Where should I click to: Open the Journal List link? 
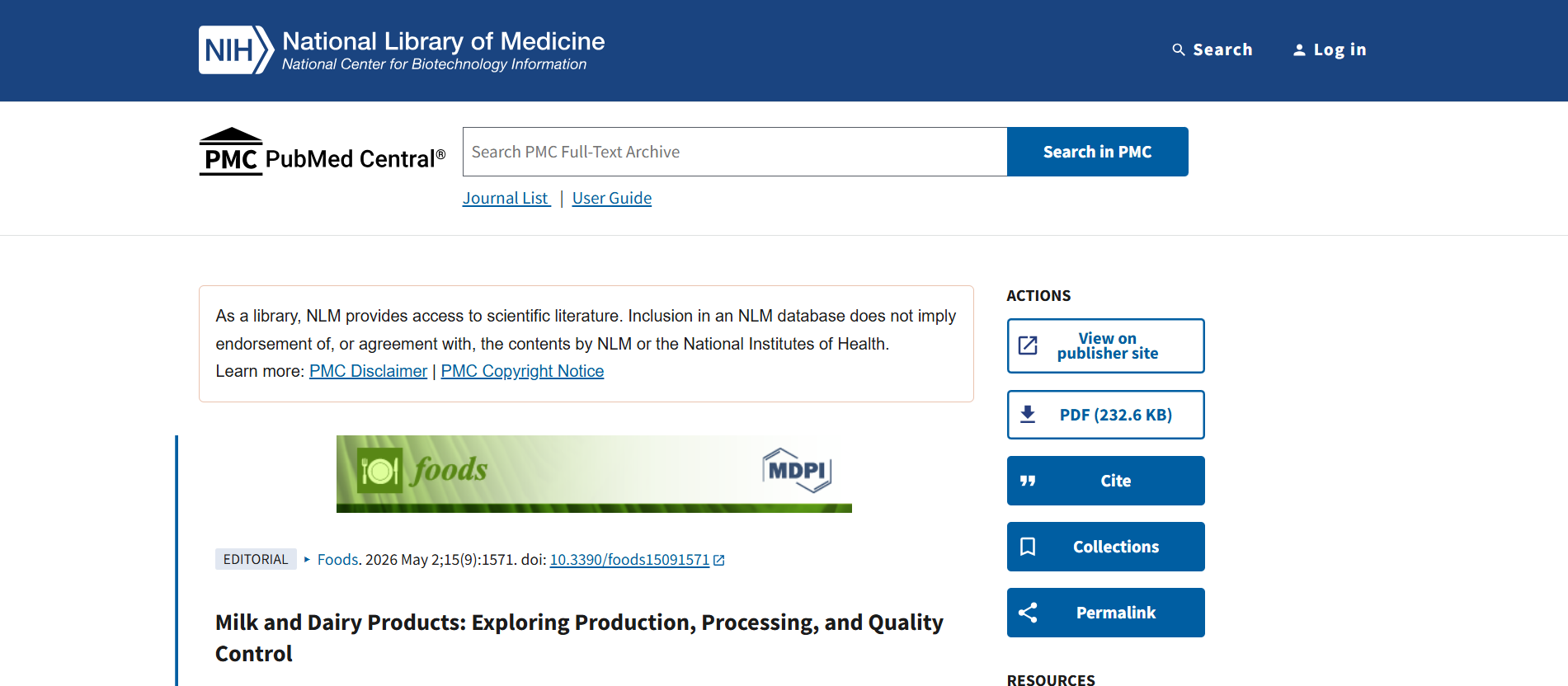click(x=506, y=198)
